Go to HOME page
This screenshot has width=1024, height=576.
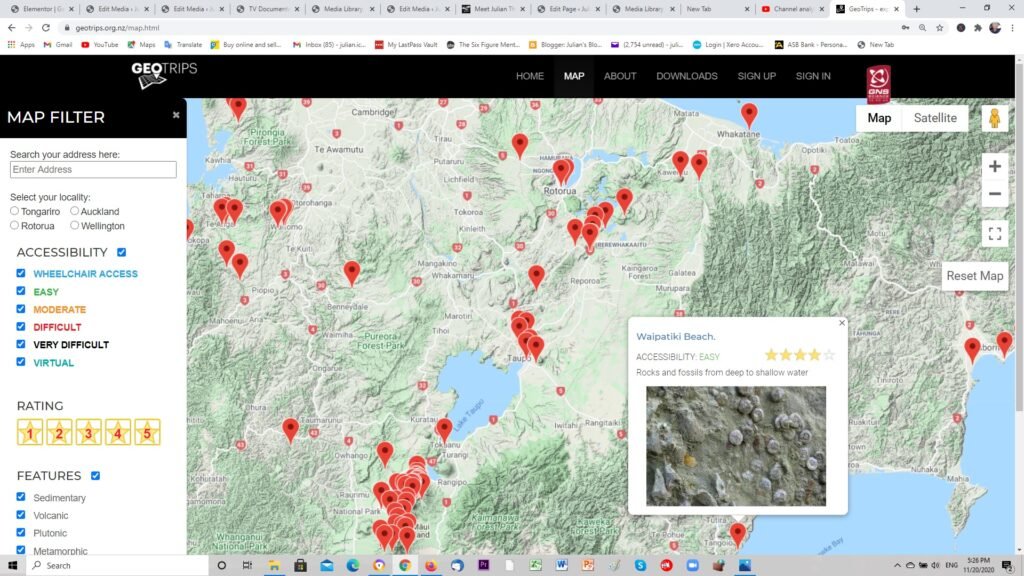[530, 76]
